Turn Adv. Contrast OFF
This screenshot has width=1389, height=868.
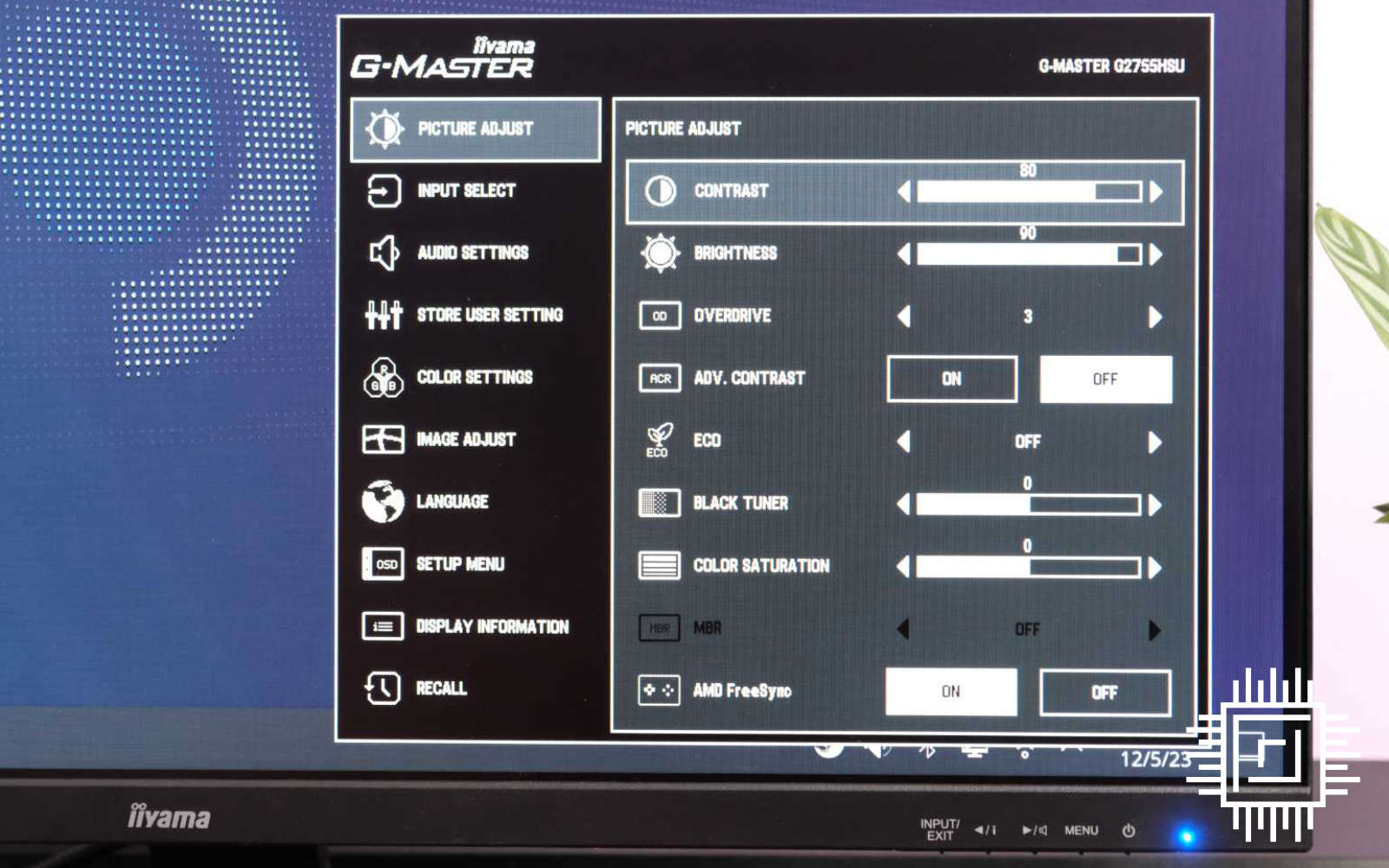tap(1105, 378)
